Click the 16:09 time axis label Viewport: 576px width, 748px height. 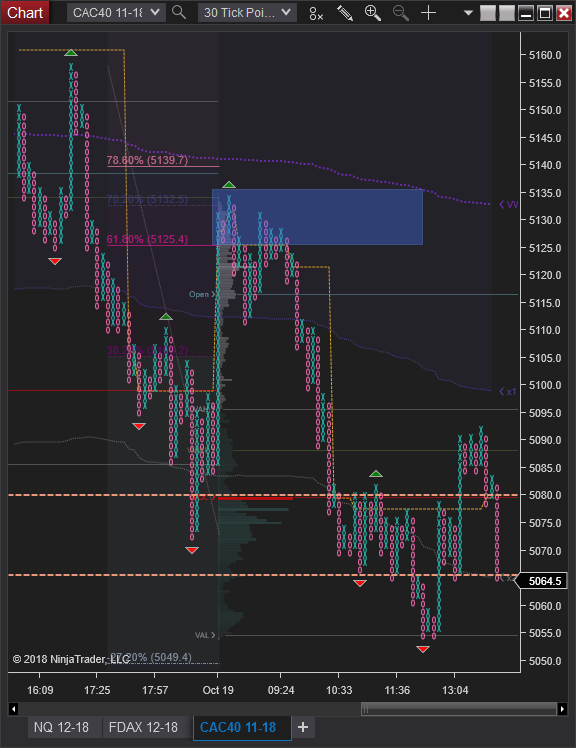40,690
